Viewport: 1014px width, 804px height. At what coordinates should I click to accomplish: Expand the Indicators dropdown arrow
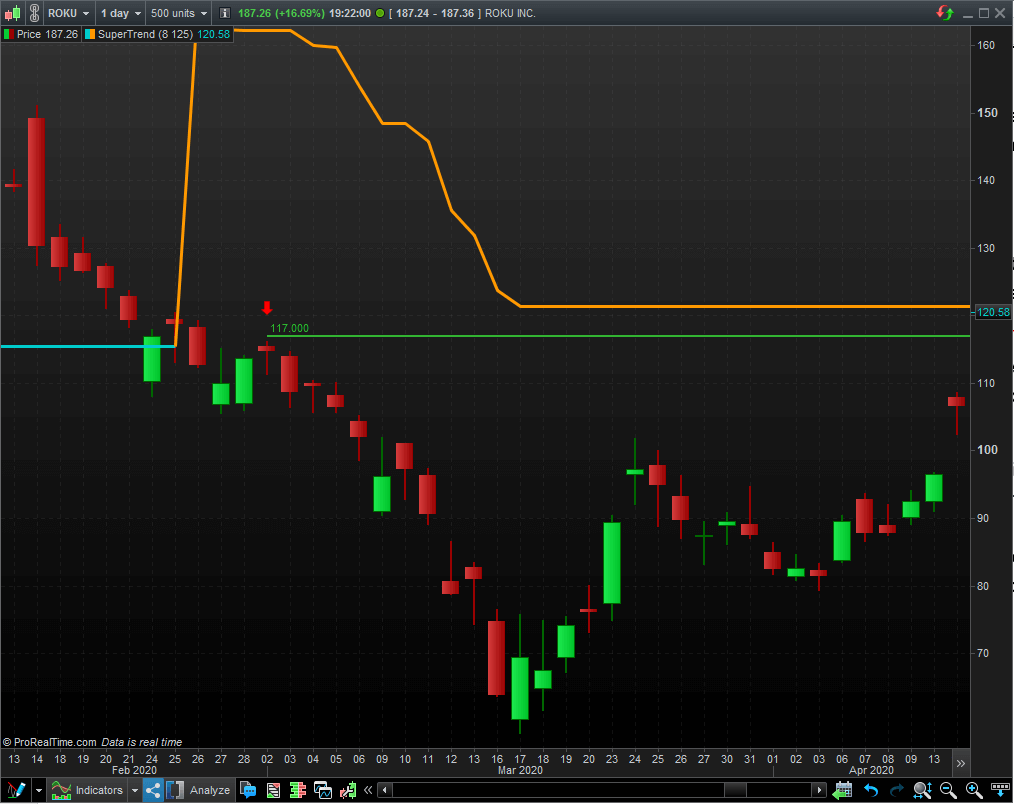pyautogui.click(x=135, y=790)
